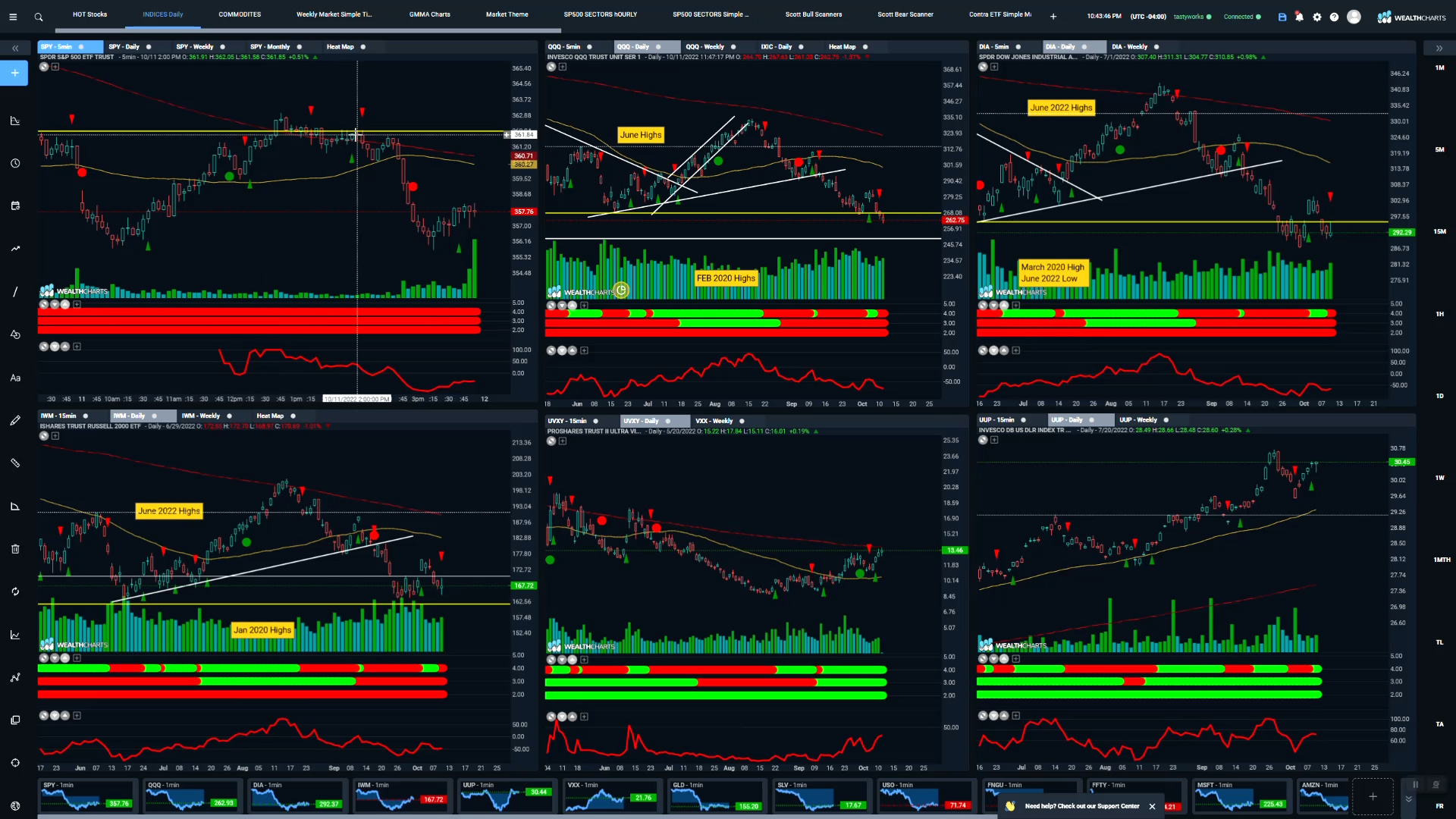Toggle the SPY - 5min tab dot
The image size is (1456, 819).
(x=81, y=47)
